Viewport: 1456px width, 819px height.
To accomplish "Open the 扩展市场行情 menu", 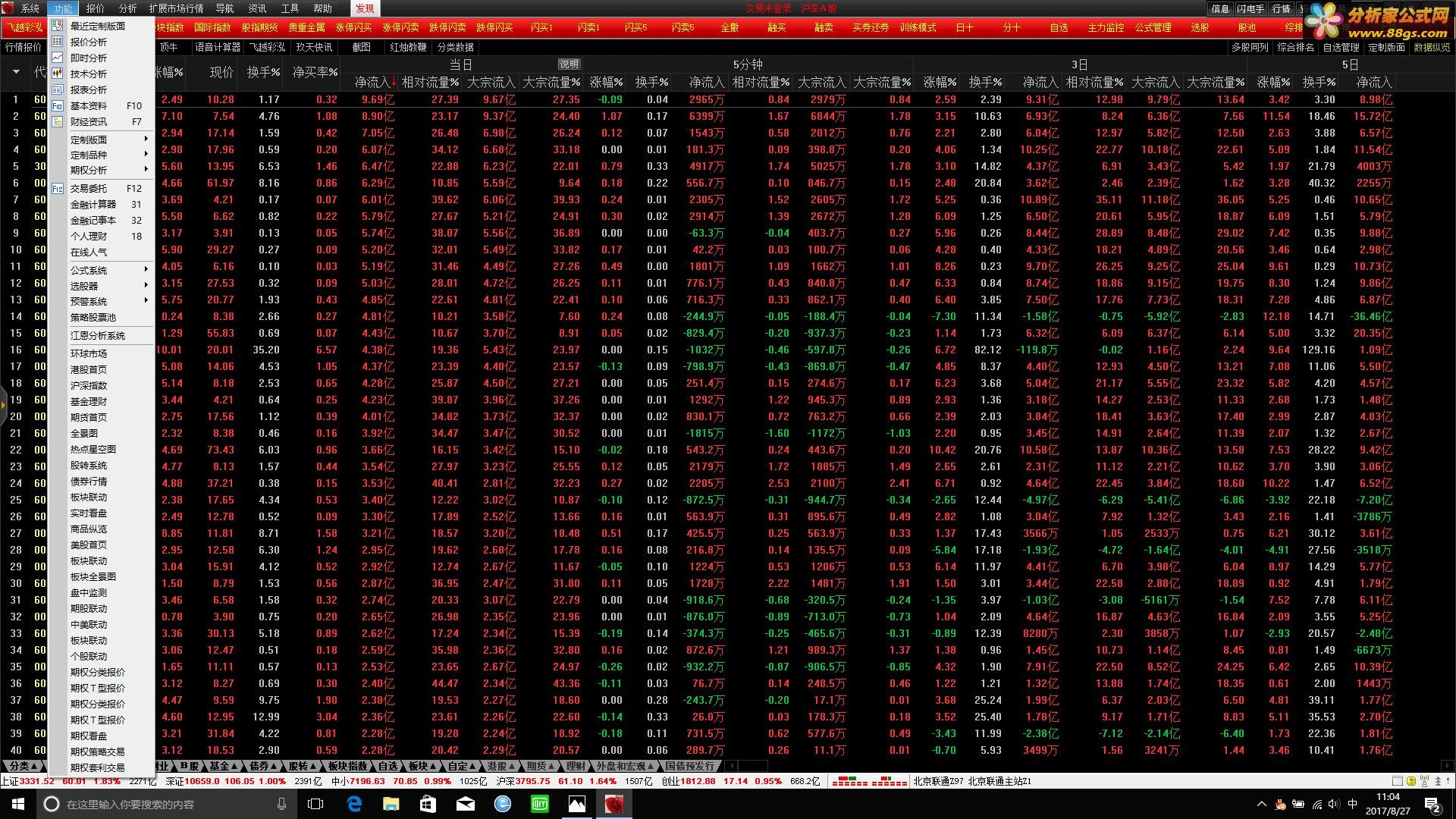I will [176, 8].
